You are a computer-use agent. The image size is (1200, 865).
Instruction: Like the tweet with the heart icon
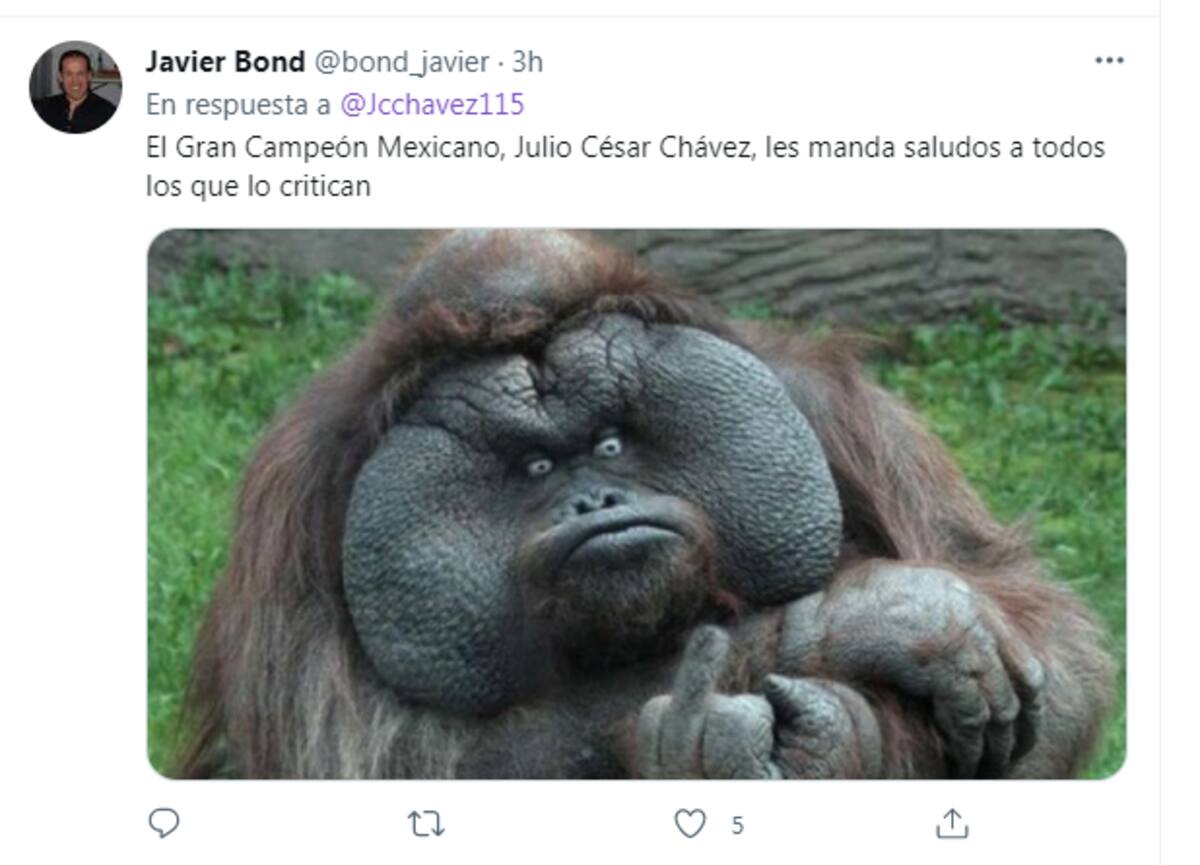point(689,824)
